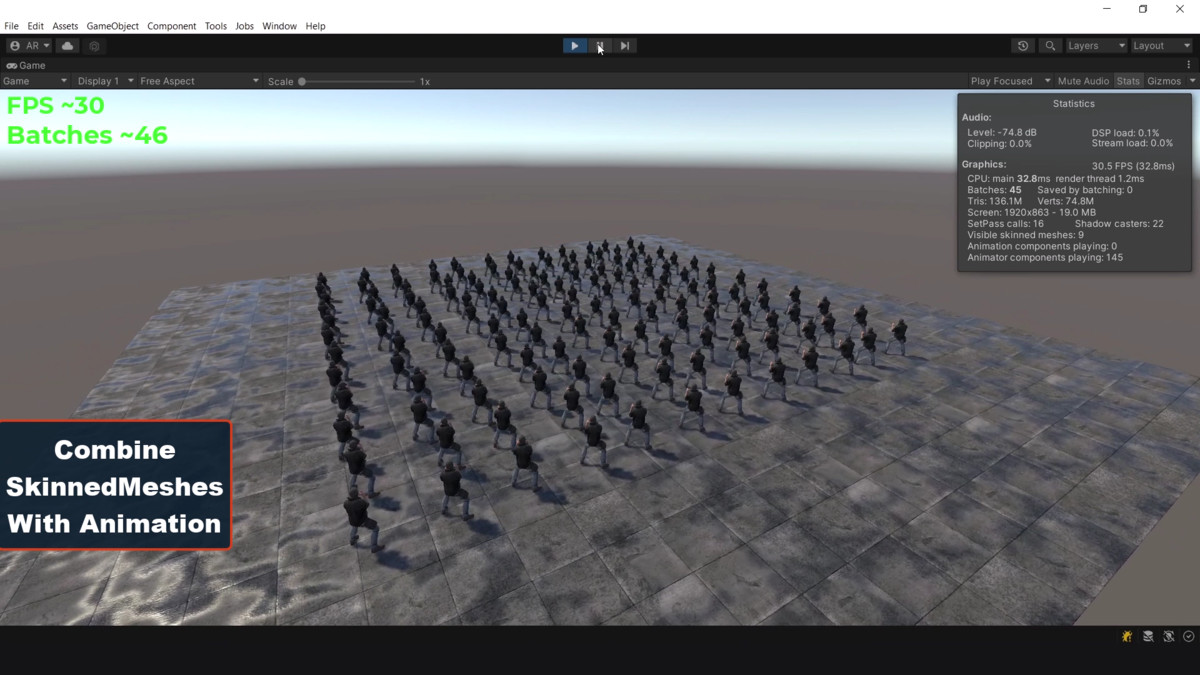Open the AR account menu
This screenshot has width=1200, height=675.
(27, 45)
